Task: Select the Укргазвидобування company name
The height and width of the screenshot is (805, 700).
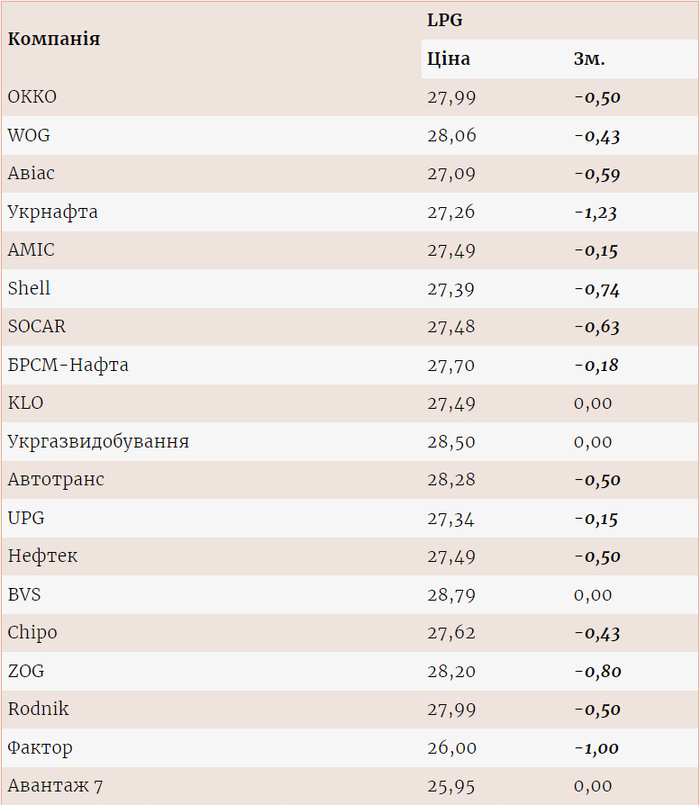Action: click(98, 441)
